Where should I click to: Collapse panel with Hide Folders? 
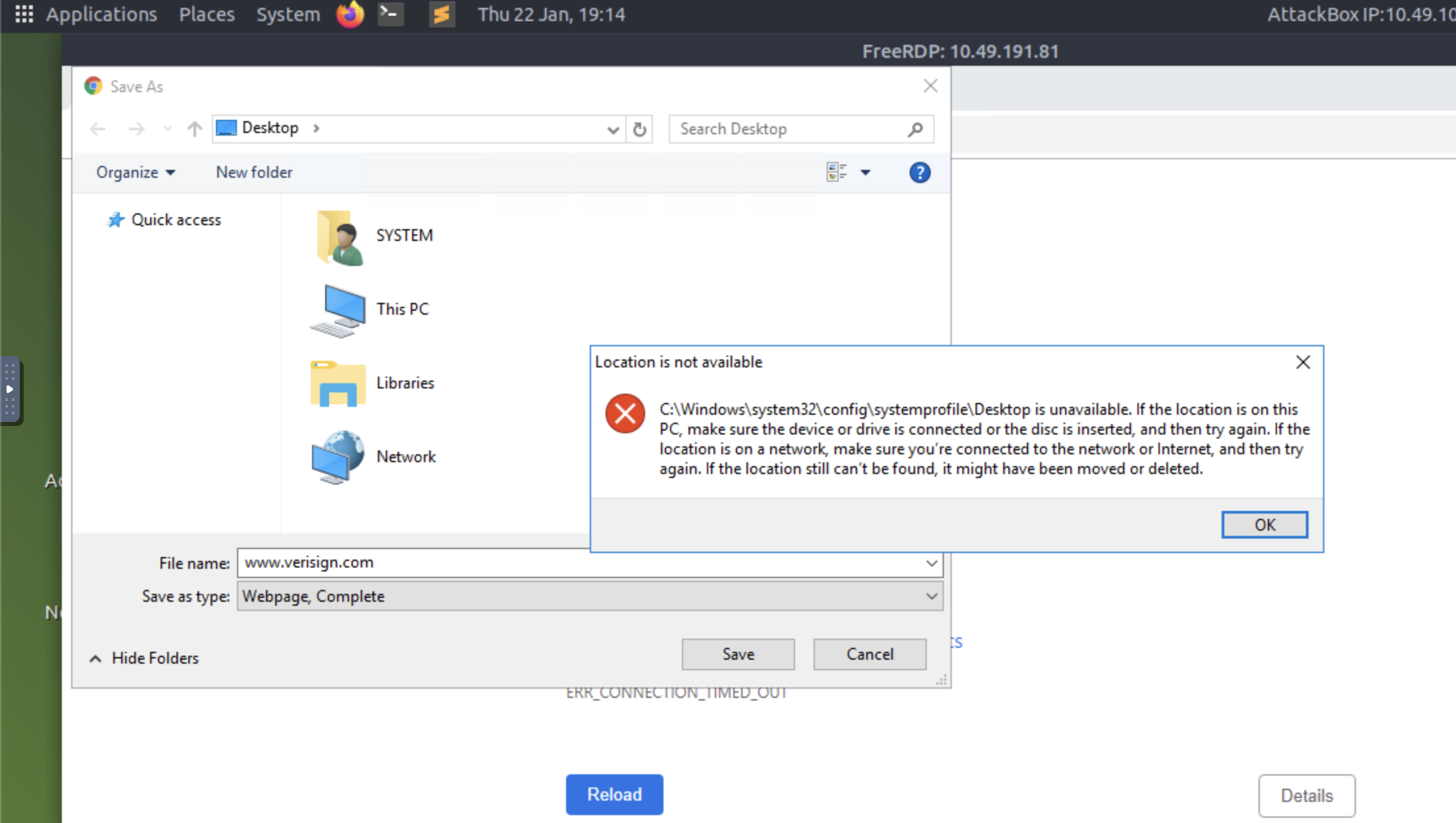(144, 658)
